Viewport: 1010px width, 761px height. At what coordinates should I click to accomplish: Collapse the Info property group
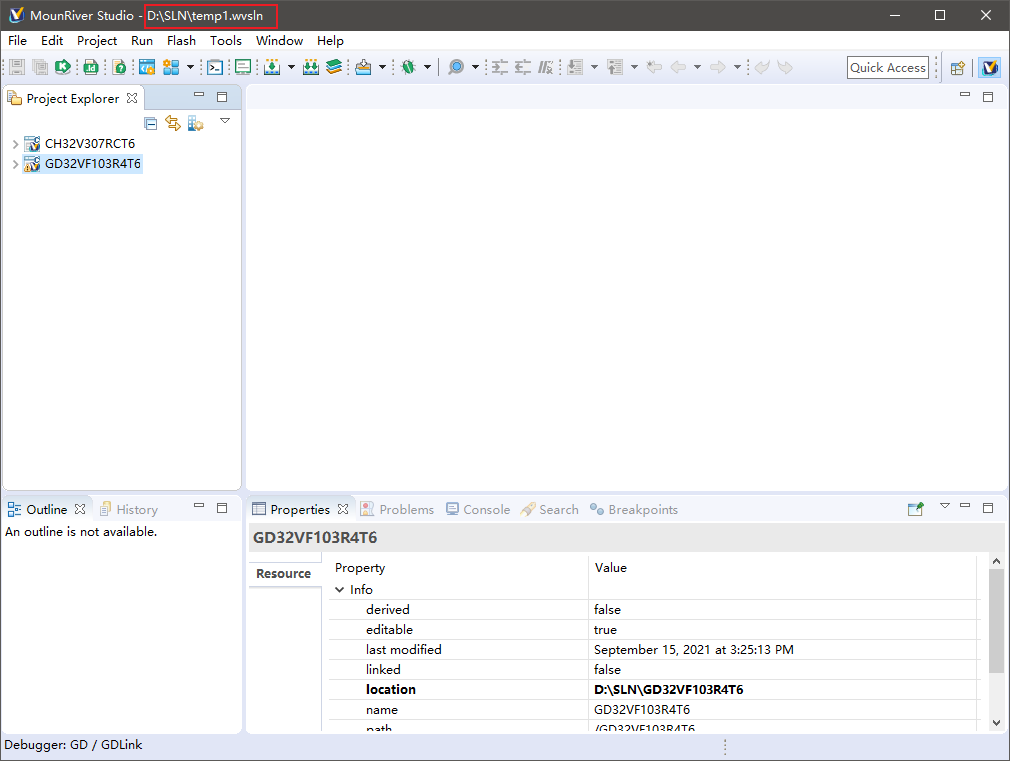339,590
